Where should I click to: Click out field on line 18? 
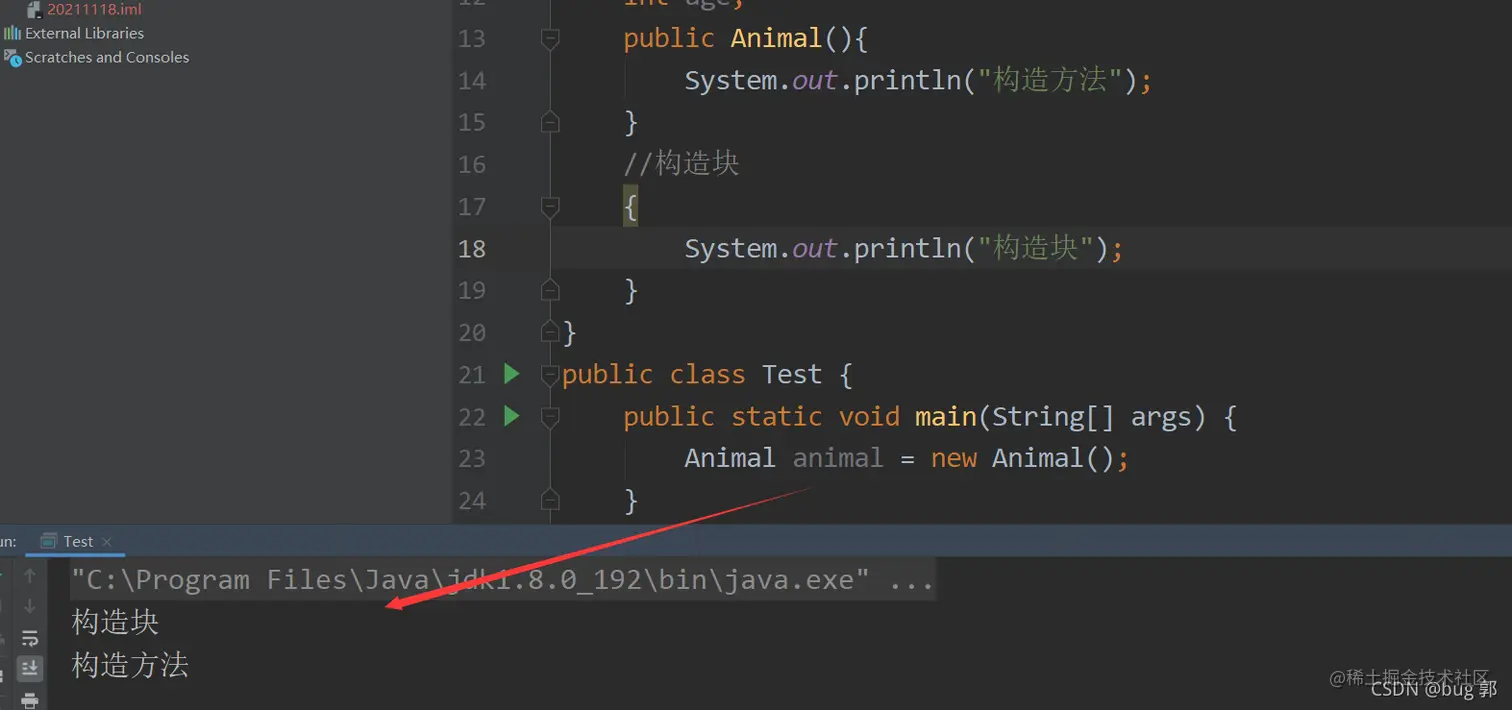(x=814, y=248)
